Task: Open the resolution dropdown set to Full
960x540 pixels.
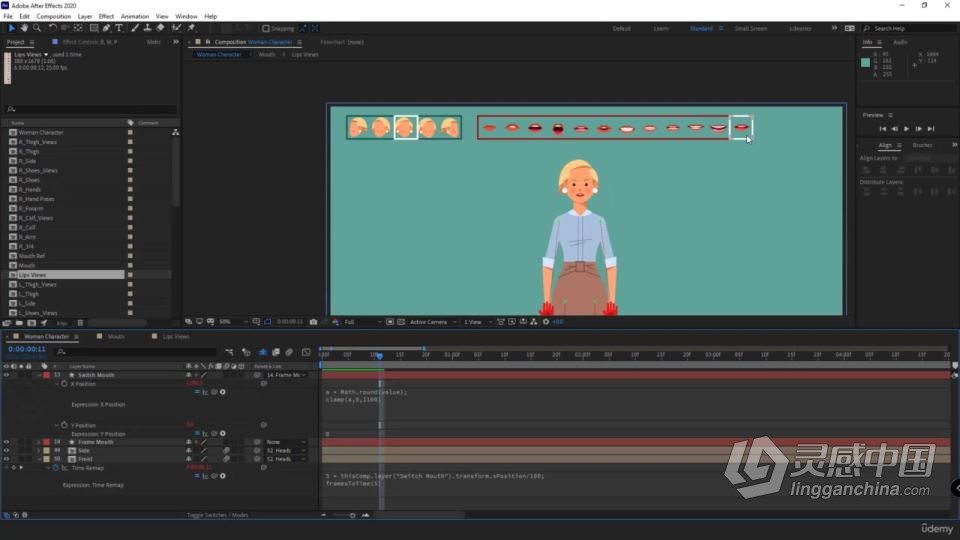Action: tap(362, 322)
